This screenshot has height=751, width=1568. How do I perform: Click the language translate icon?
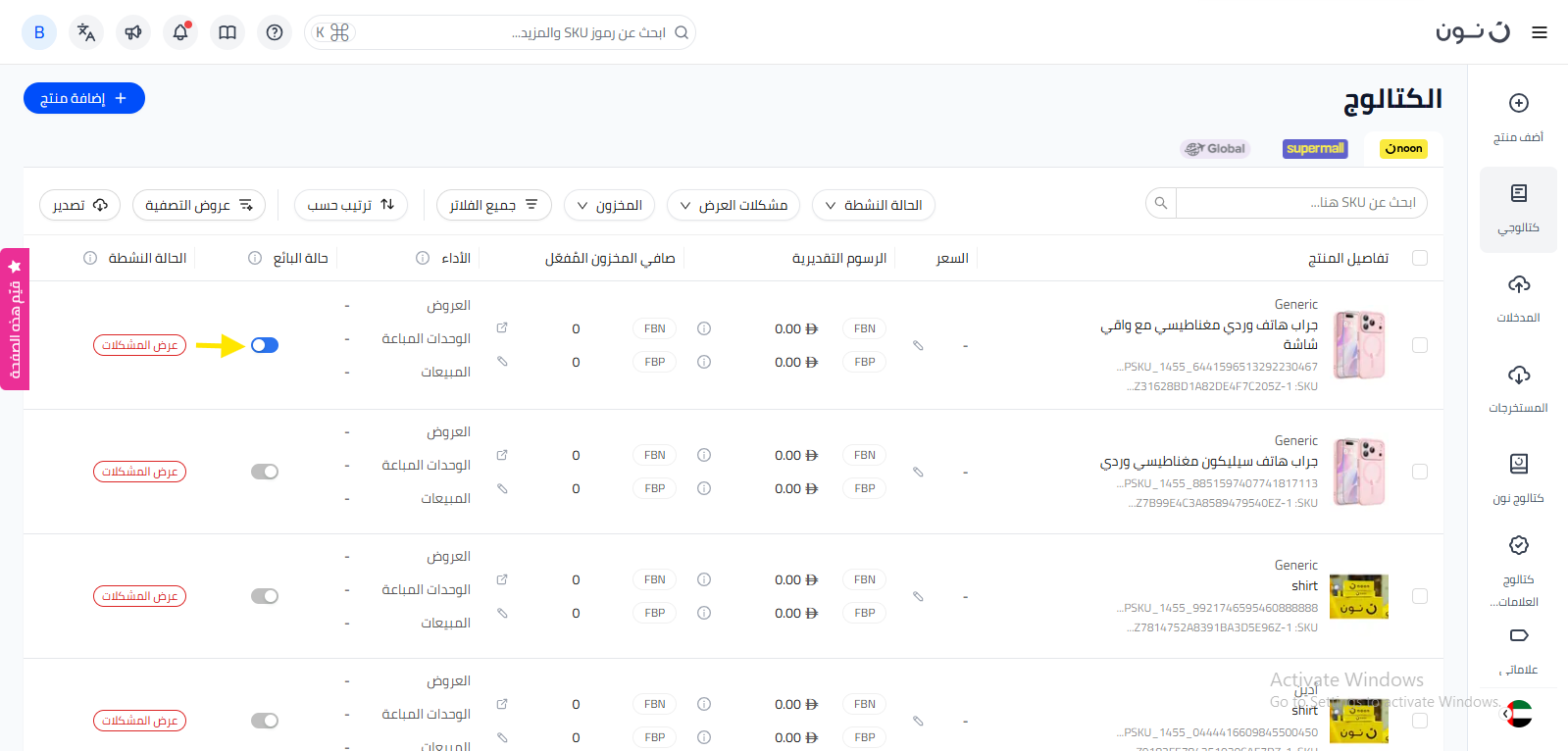click(86, 32)
